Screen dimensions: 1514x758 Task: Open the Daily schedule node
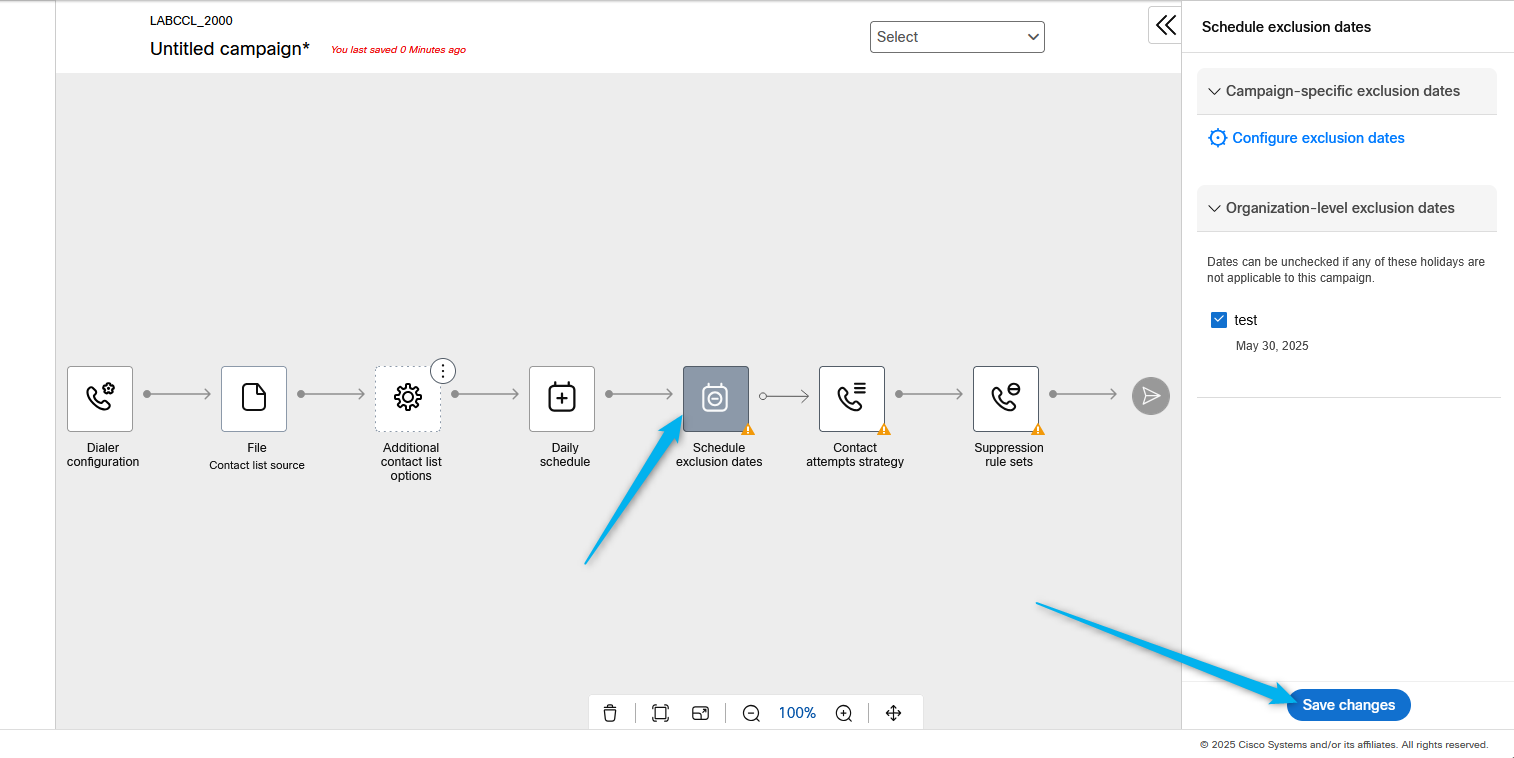pos(562,398)
